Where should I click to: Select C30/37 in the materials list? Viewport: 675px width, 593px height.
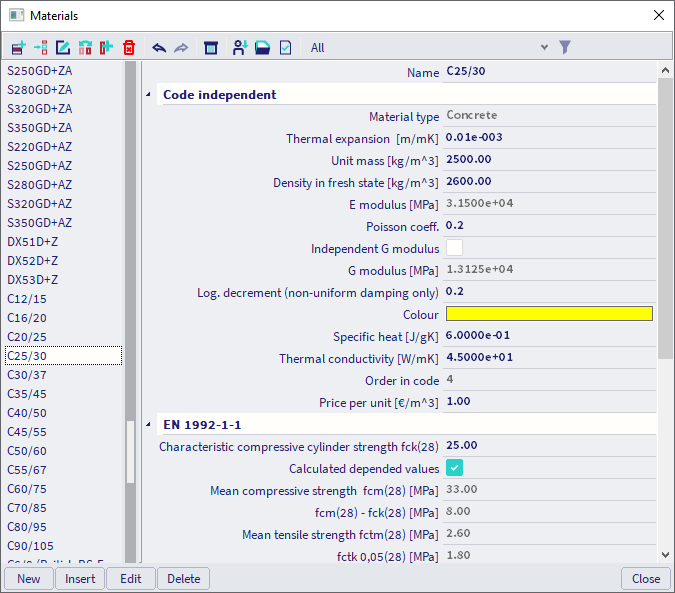tap(27, 375)
